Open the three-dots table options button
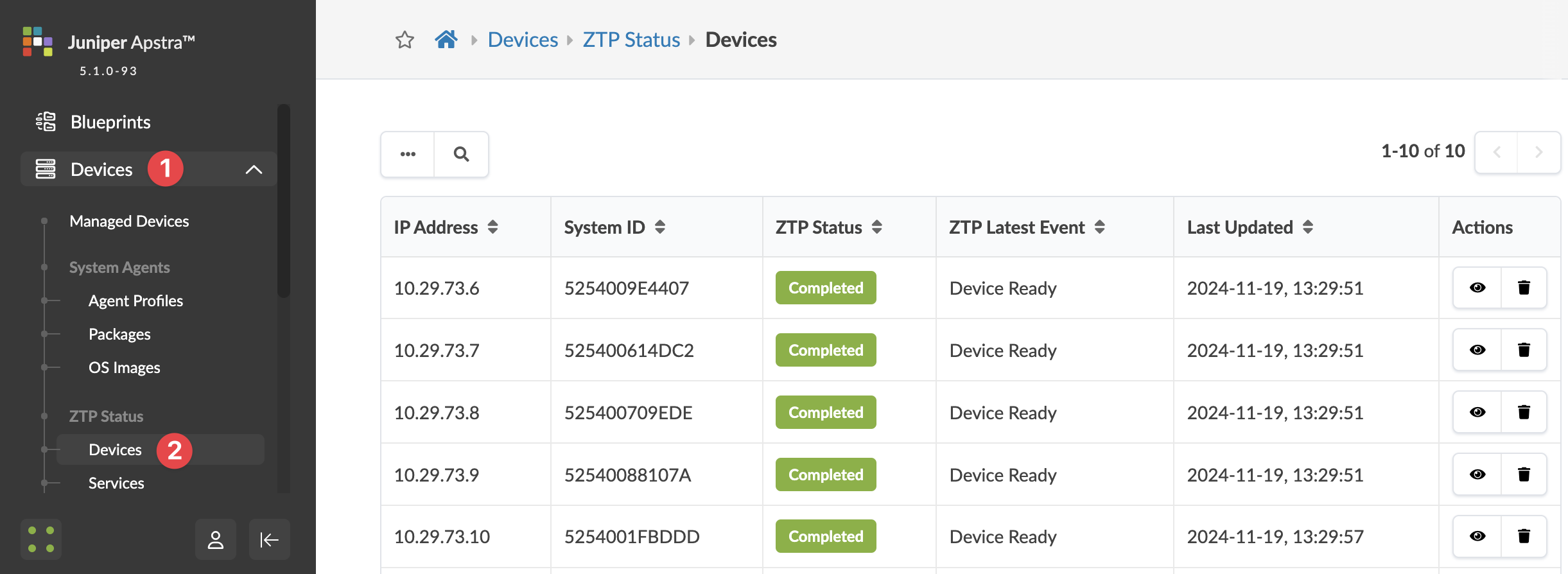 408,154
